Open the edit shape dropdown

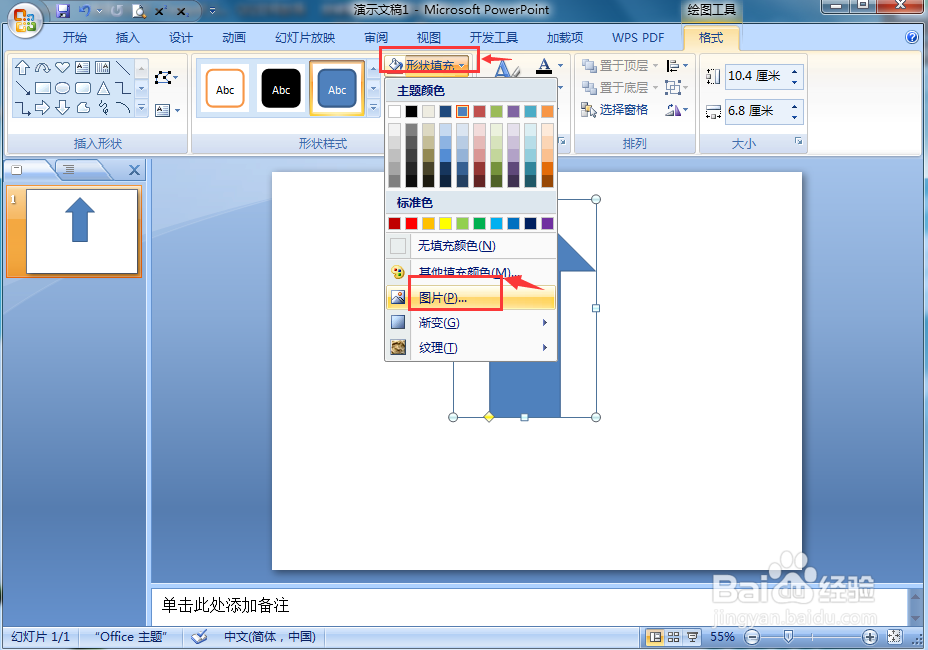pyautogui.click(x=166, y=78)
